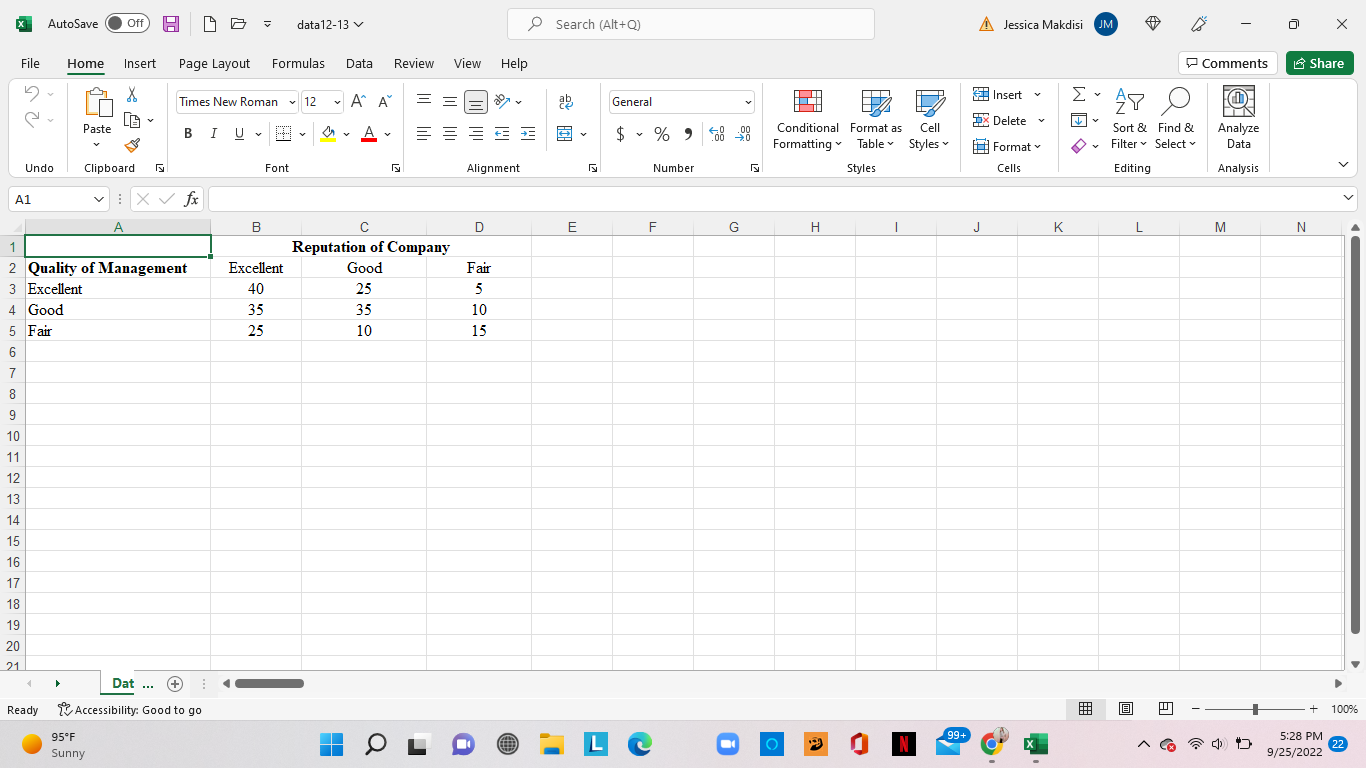Viewport: 1366px width, 768px height.
Task: Open File Explorer from the taskbar
Action: click(552, 744)
